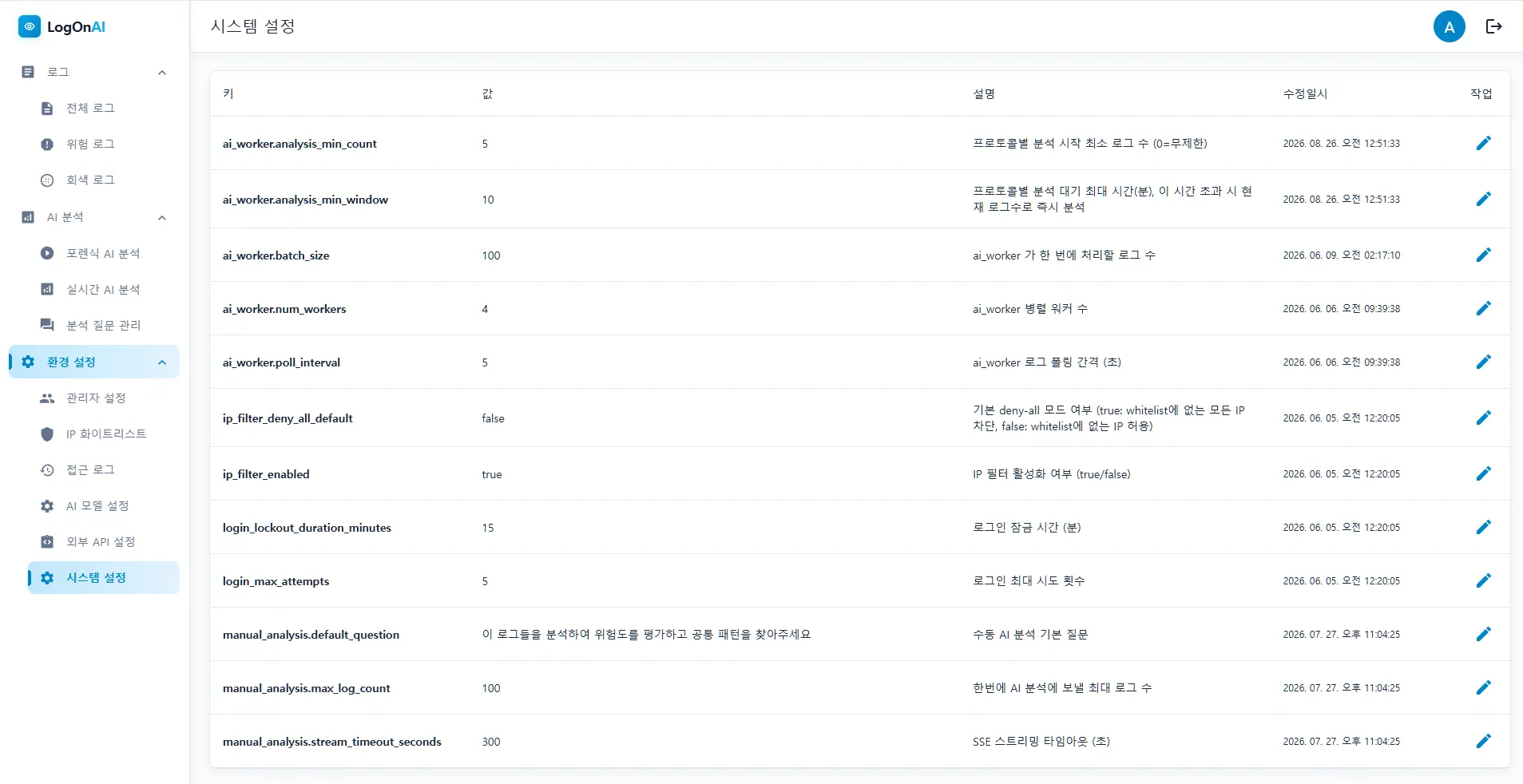Click the 값 column header
This screenshot has width=1523, height=784.
487,93
